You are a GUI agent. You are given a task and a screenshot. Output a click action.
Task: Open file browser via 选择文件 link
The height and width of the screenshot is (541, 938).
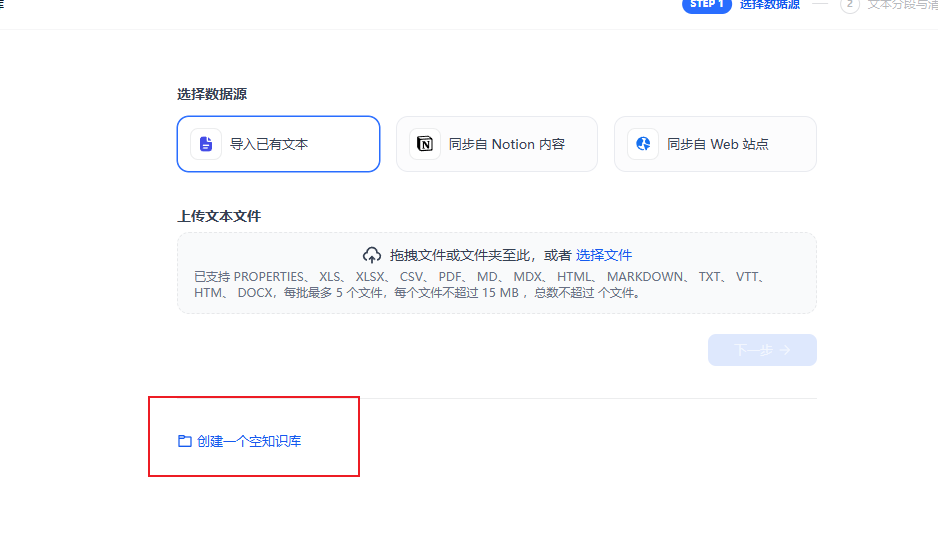pyautogui.click(x=603, y=255)
